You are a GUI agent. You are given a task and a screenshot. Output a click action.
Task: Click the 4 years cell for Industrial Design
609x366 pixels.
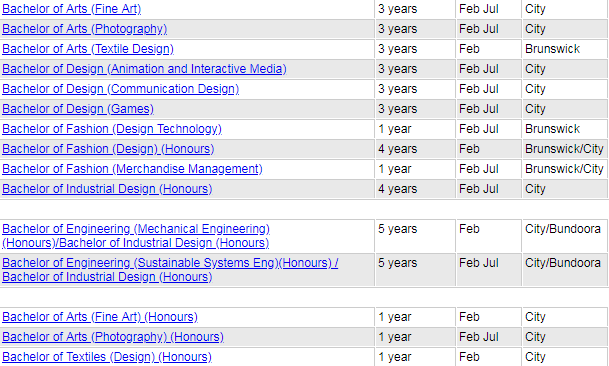point(415,189)
